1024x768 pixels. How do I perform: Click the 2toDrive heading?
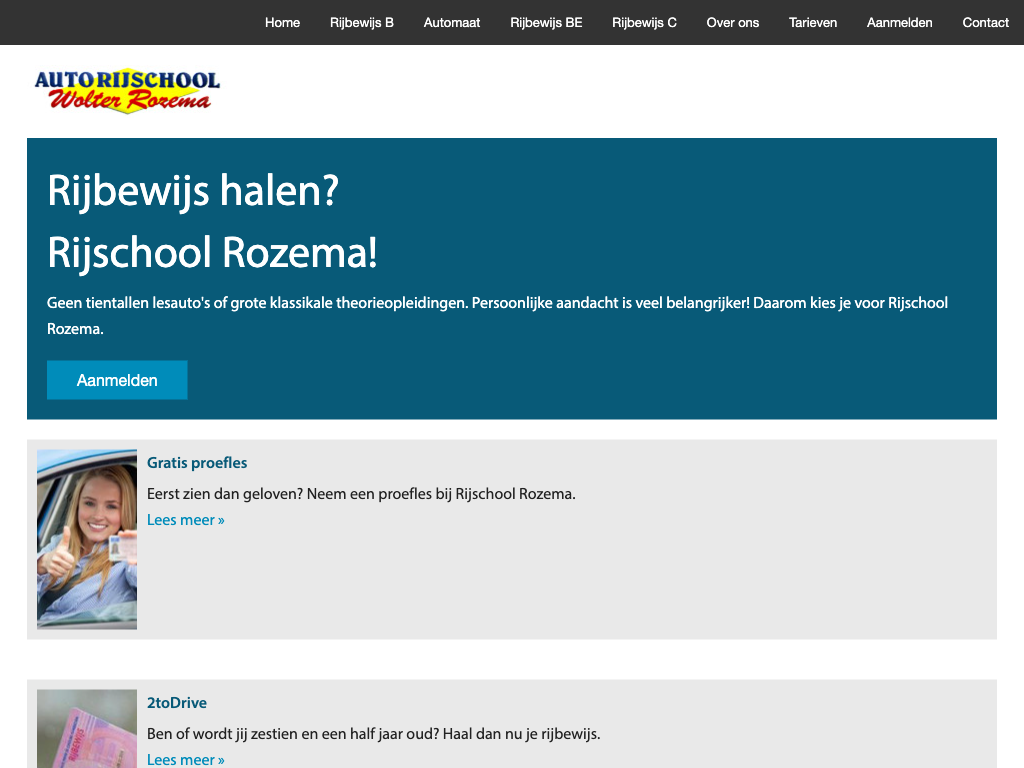177,703
